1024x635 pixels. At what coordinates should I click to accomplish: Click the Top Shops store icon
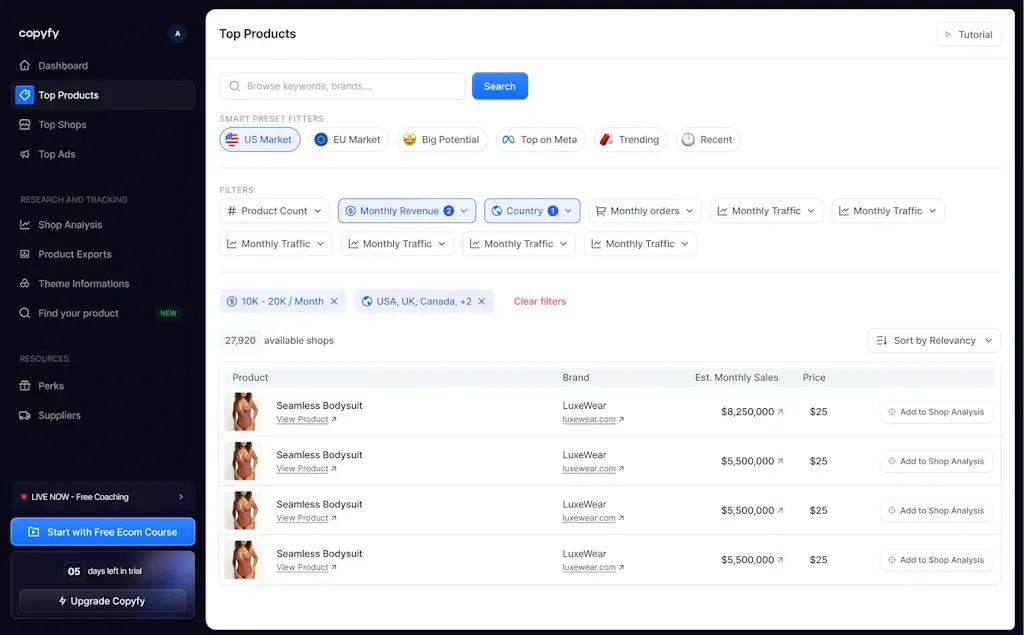tap(25, 125)
